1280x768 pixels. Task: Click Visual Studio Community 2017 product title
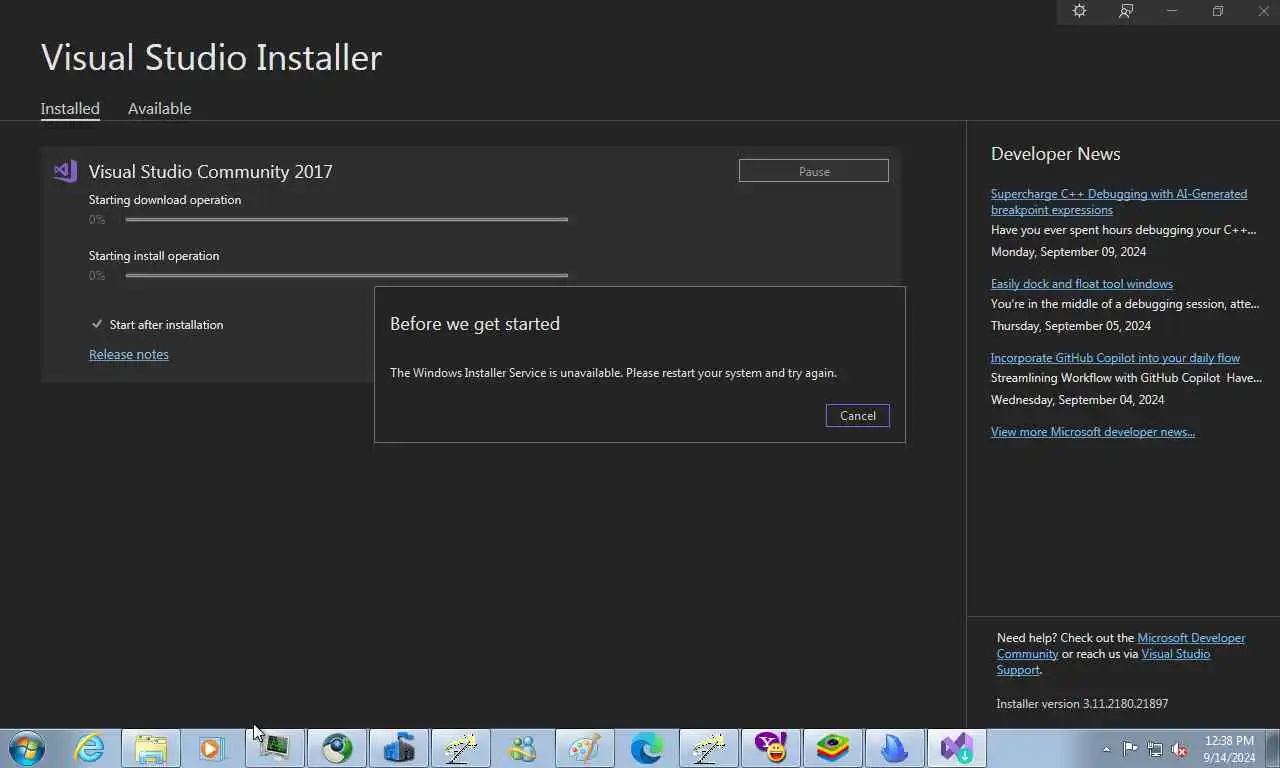(210, 171)
